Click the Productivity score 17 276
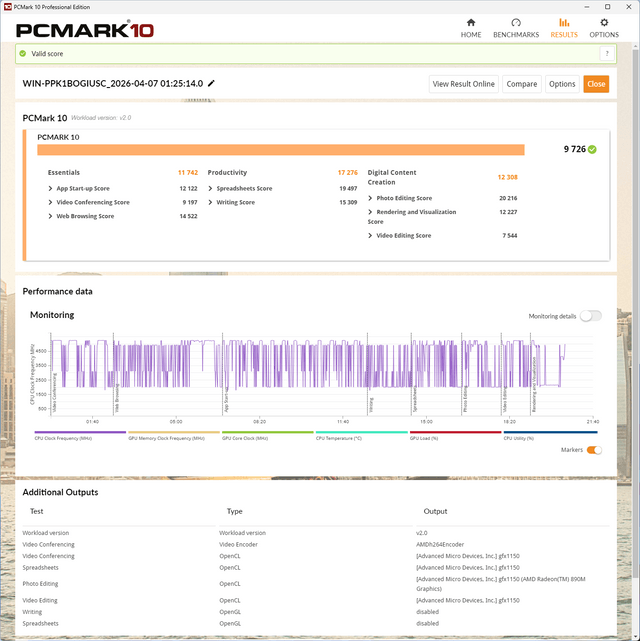The height and width of the screenshot is (641, 640). tap(347, 173)
